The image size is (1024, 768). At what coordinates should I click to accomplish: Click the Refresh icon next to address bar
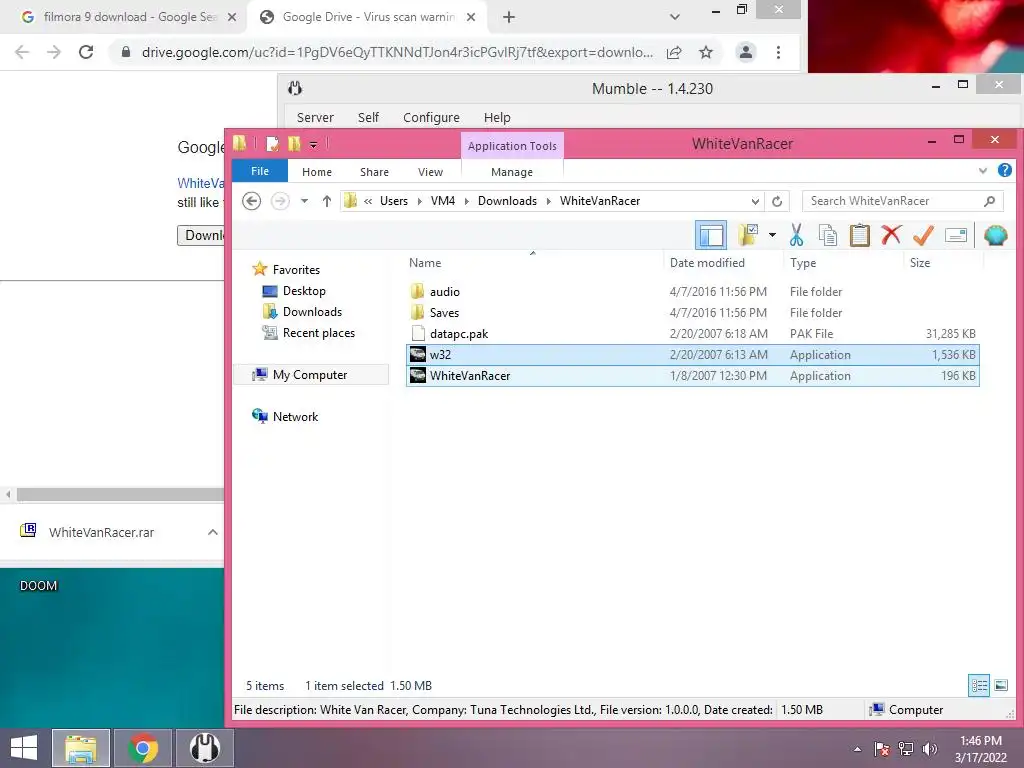777,201
